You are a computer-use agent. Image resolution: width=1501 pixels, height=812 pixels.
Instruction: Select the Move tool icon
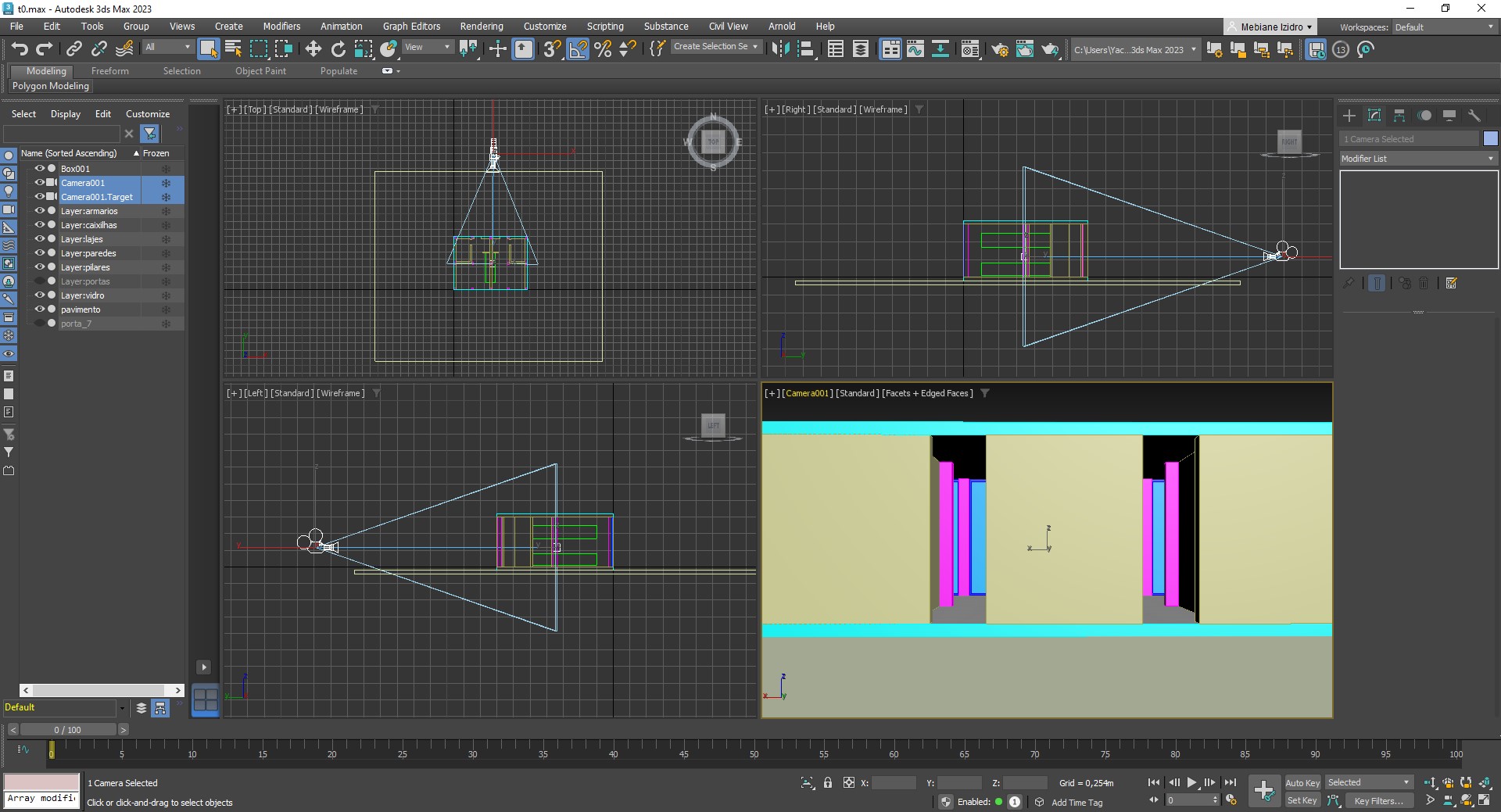(x=313, y=49)
